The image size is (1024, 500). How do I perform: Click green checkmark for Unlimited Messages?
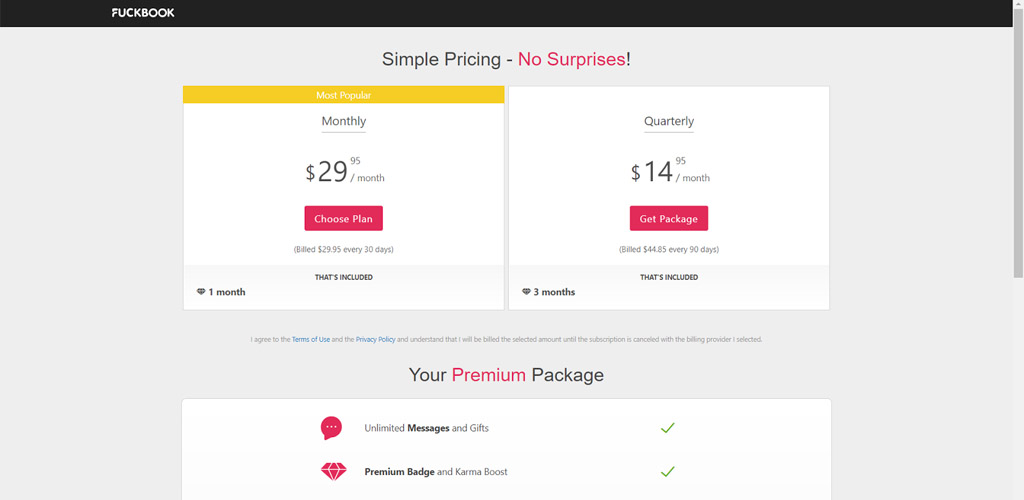667,428
